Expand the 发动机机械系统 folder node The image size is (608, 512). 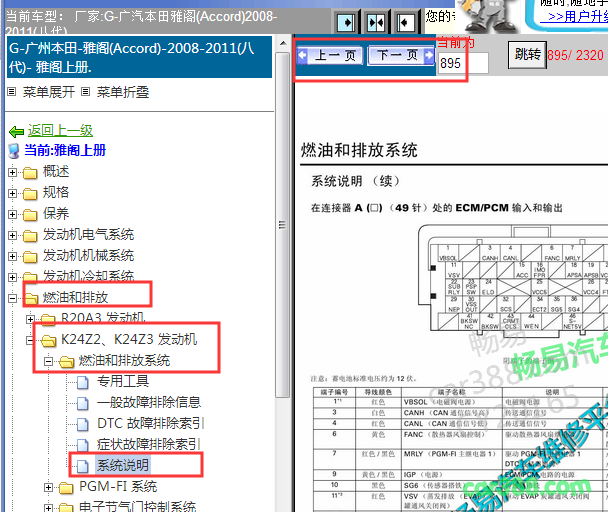tap(12, 256)
